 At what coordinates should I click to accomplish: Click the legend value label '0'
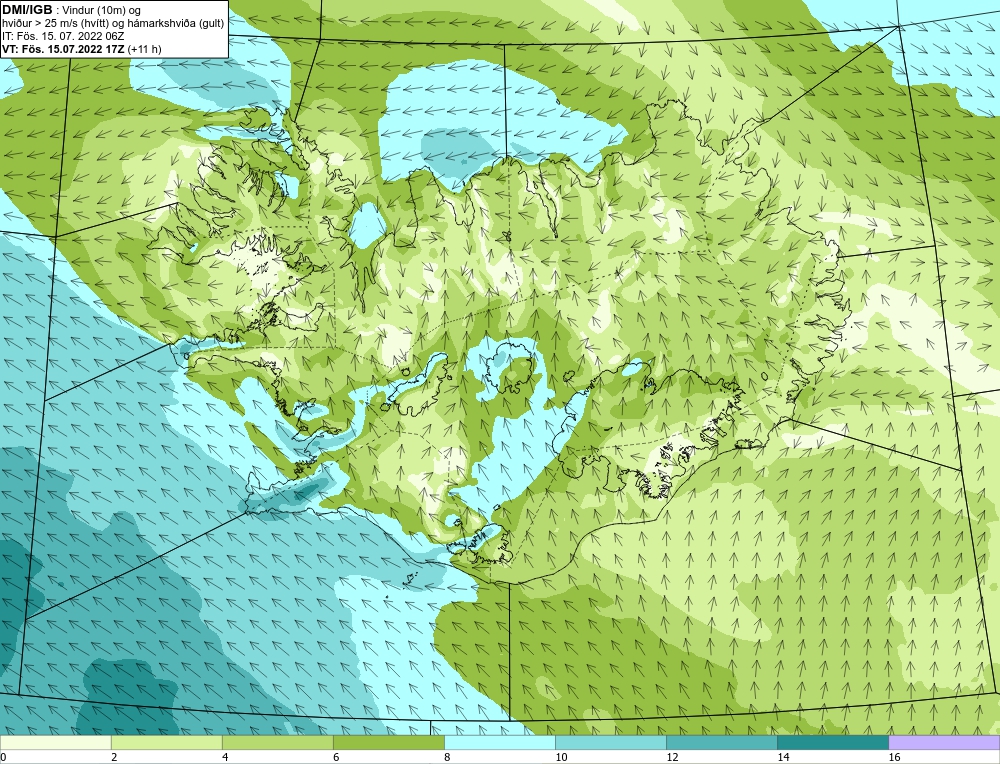pyautogui.click(x=4, y=757)
